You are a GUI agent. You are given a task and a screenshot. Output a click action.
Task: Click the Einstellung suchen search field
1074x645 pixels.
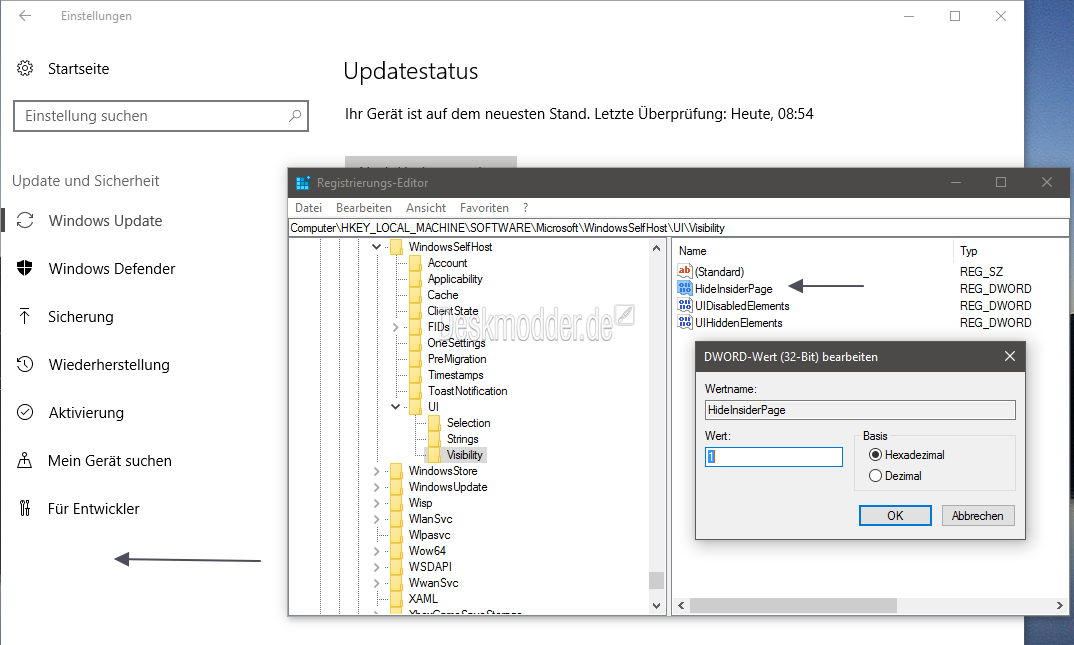[161, 116]
